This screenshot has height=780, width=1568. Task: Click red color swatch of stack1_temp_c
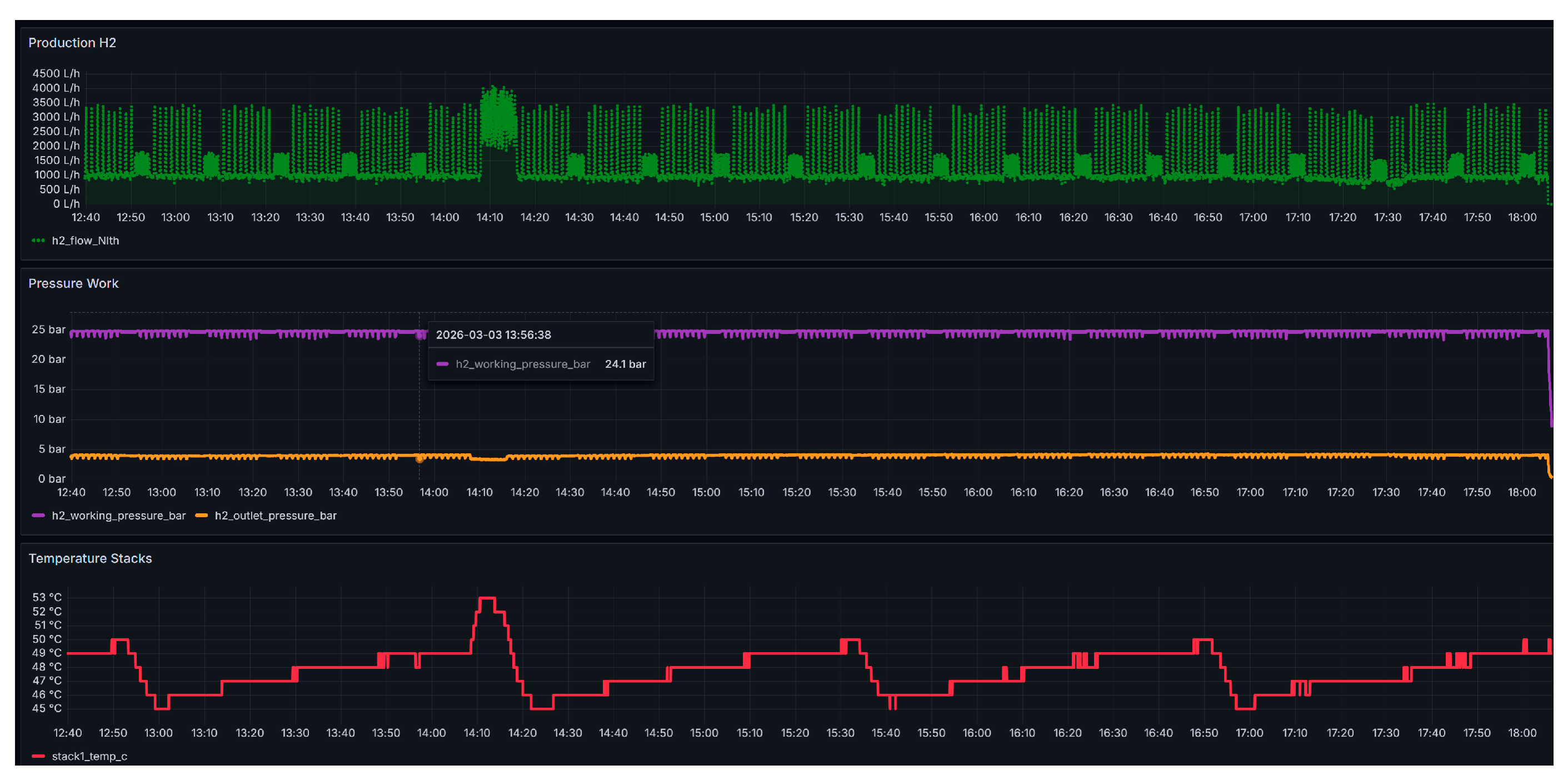(38, 757)
